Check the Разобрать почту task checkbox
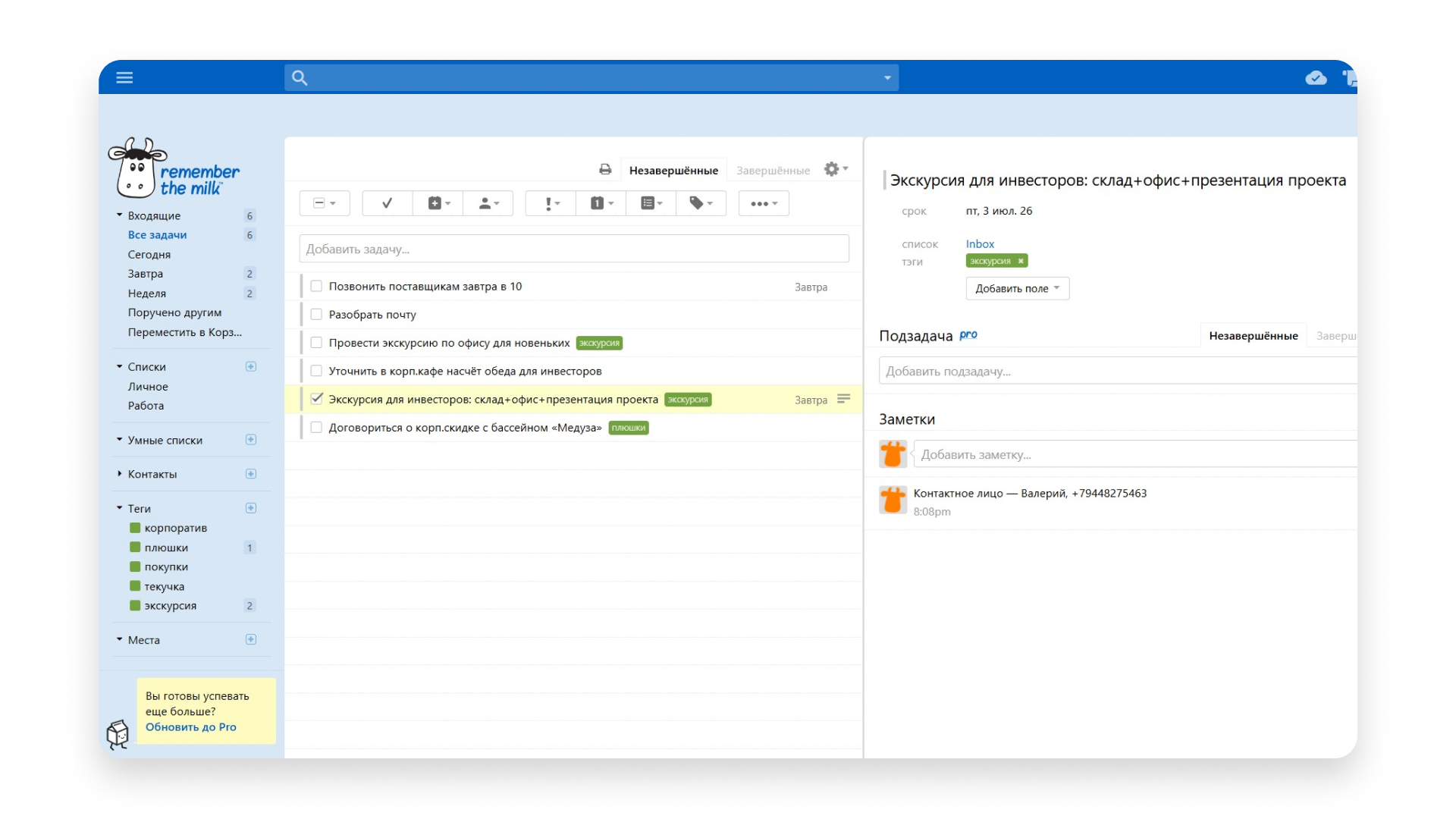Screen dimensions: 1456x819 coord(316,314)
